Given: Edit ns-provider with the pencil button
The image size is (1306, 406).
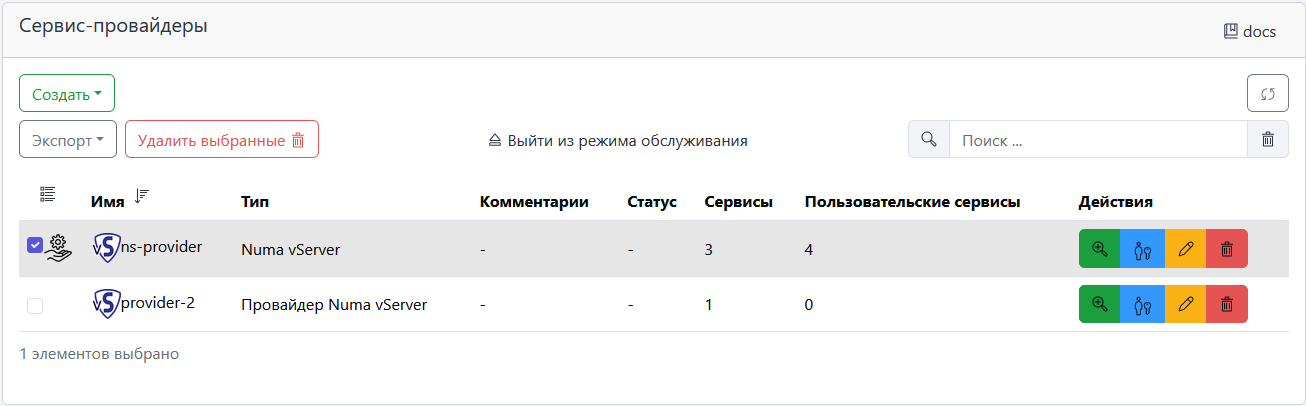Looking at the screenshot, I should coord(1186,249).
